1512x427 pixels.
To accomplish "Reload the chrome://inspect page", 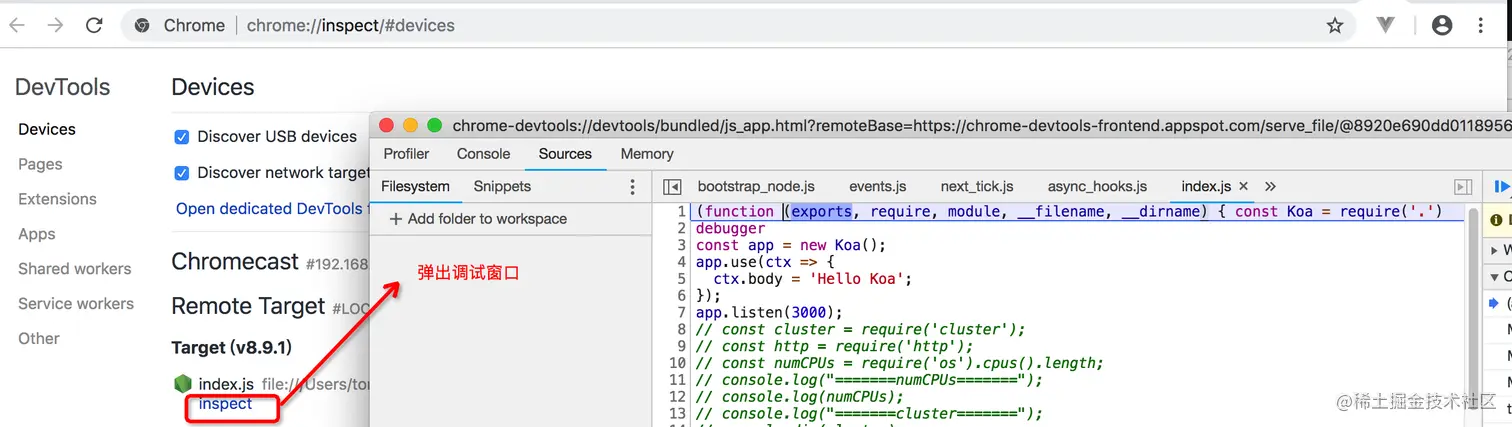I will pos(93,25).
